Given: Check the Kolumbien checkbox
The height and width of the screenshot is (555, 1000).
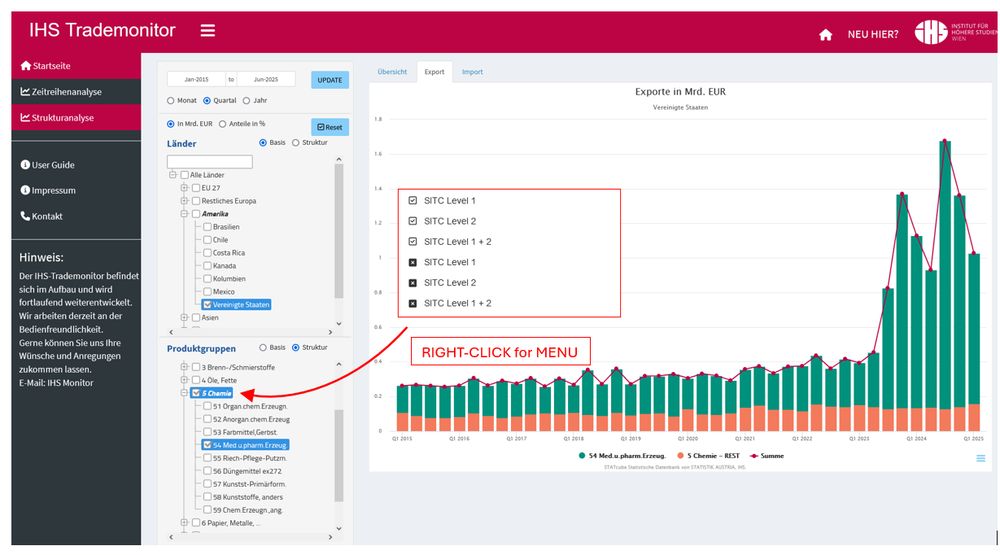Looking at the screenshot, I should (x=207, y=278).
